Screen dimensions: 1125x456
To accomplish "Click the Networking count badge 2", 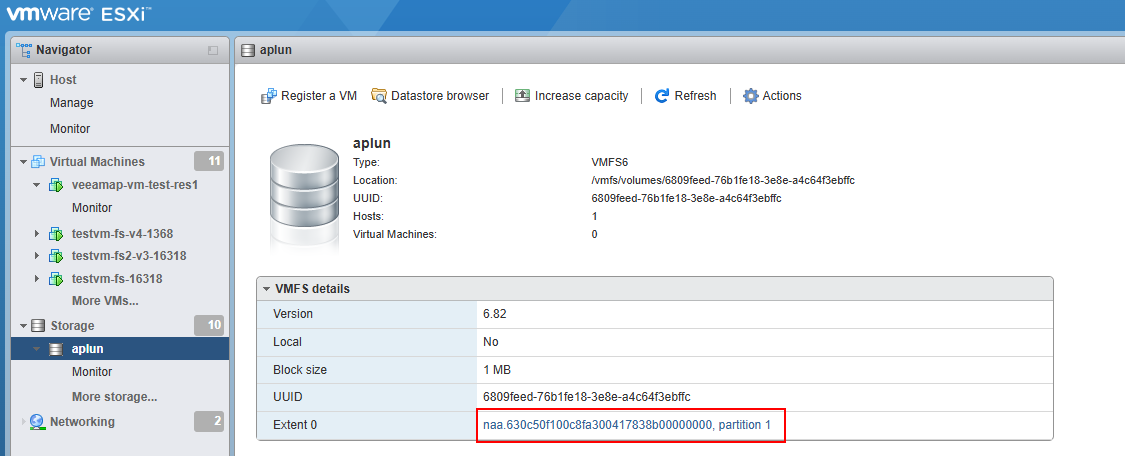I will click(209, 422).
